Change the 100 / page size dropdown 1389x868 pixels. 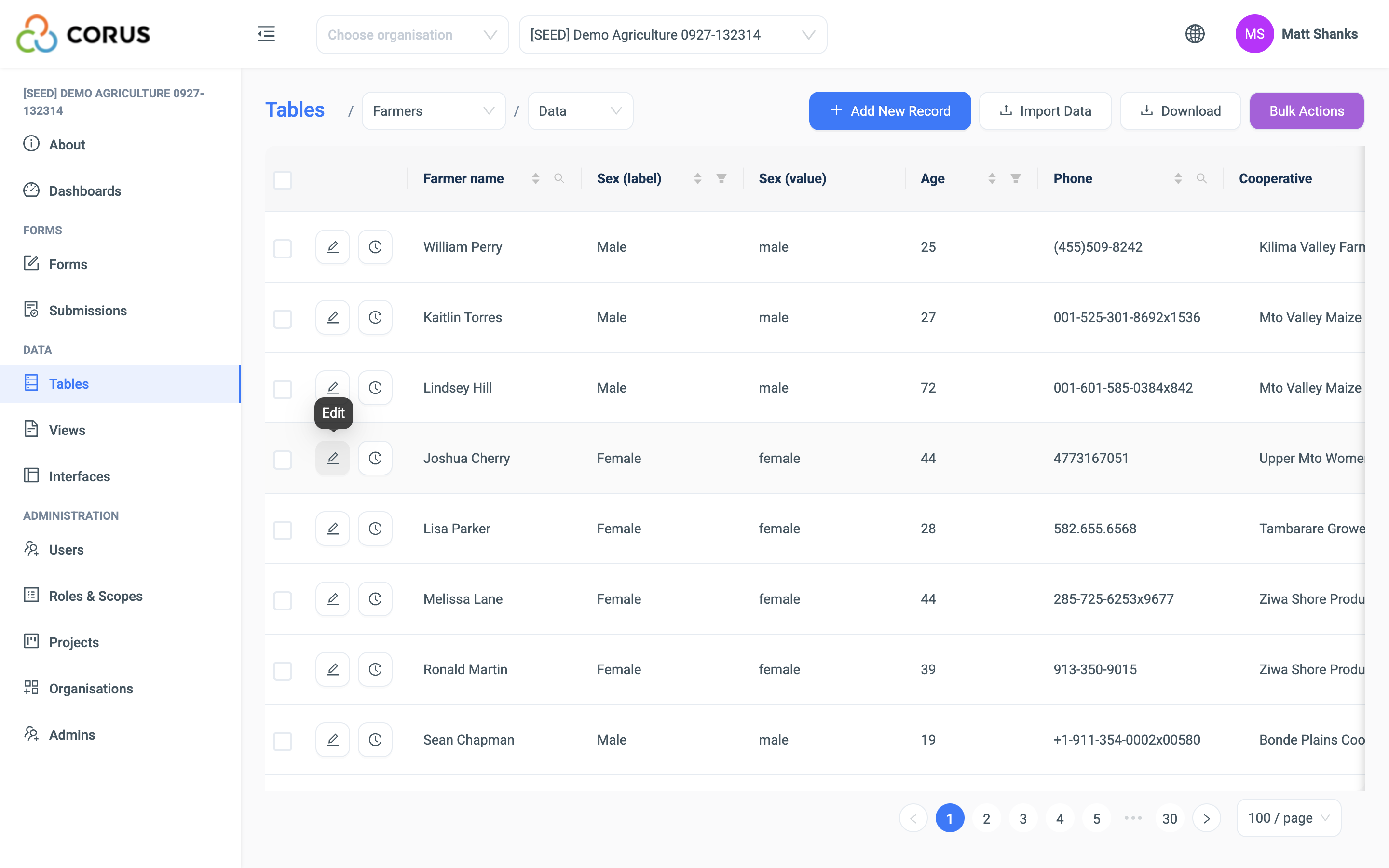pos(1288,817)
